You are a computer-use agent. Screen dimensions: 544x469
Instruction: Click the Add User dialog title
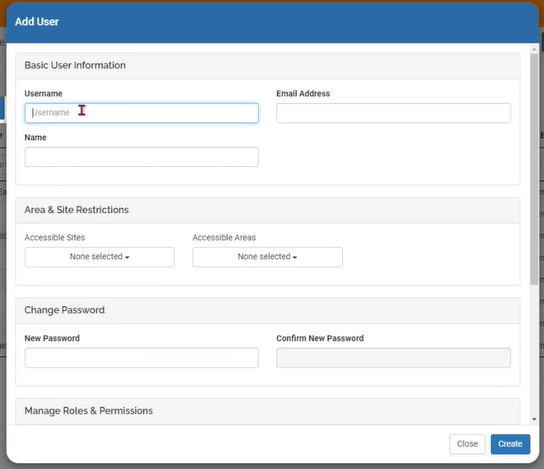click(x=37, y=22)
